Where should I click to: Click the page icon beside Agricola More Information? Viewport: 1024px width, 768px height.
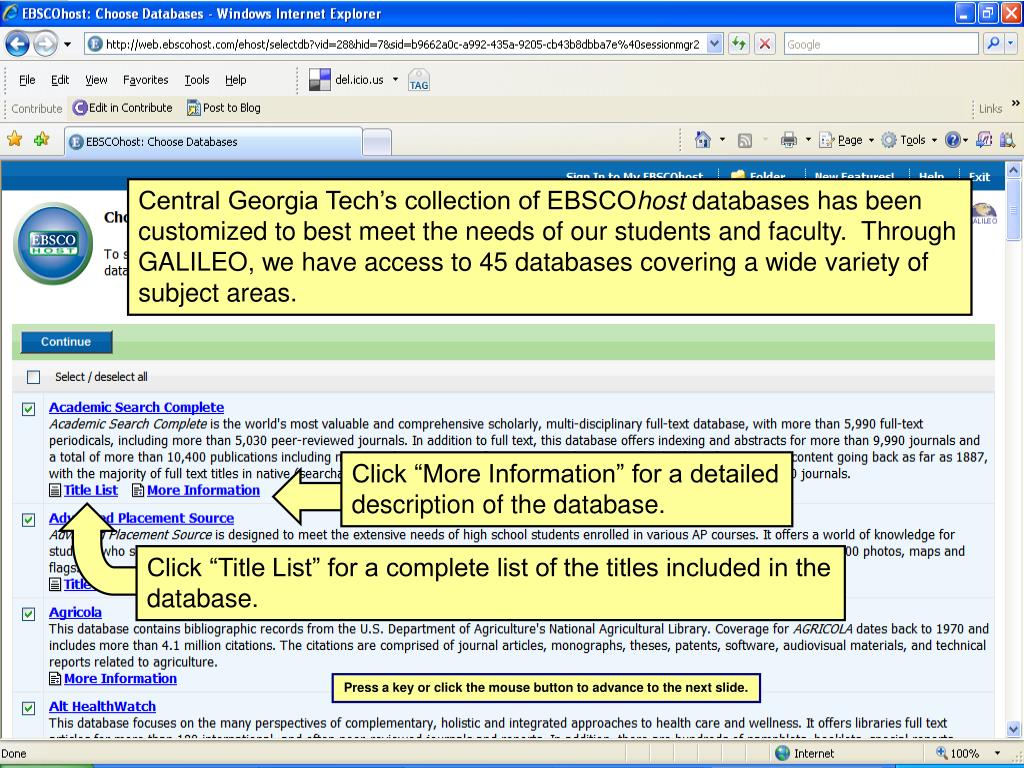tap(55, 679)
